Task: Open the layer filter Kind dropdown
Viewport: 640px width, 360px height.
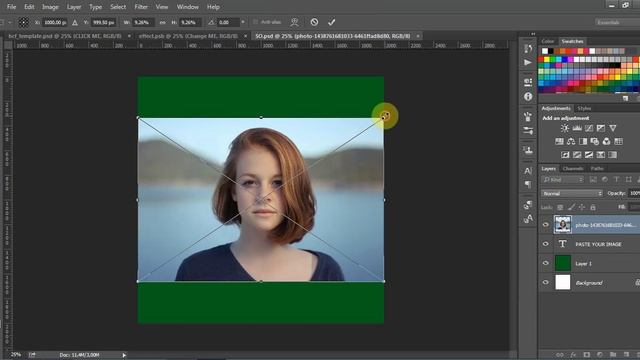Action: coord(563,180)
